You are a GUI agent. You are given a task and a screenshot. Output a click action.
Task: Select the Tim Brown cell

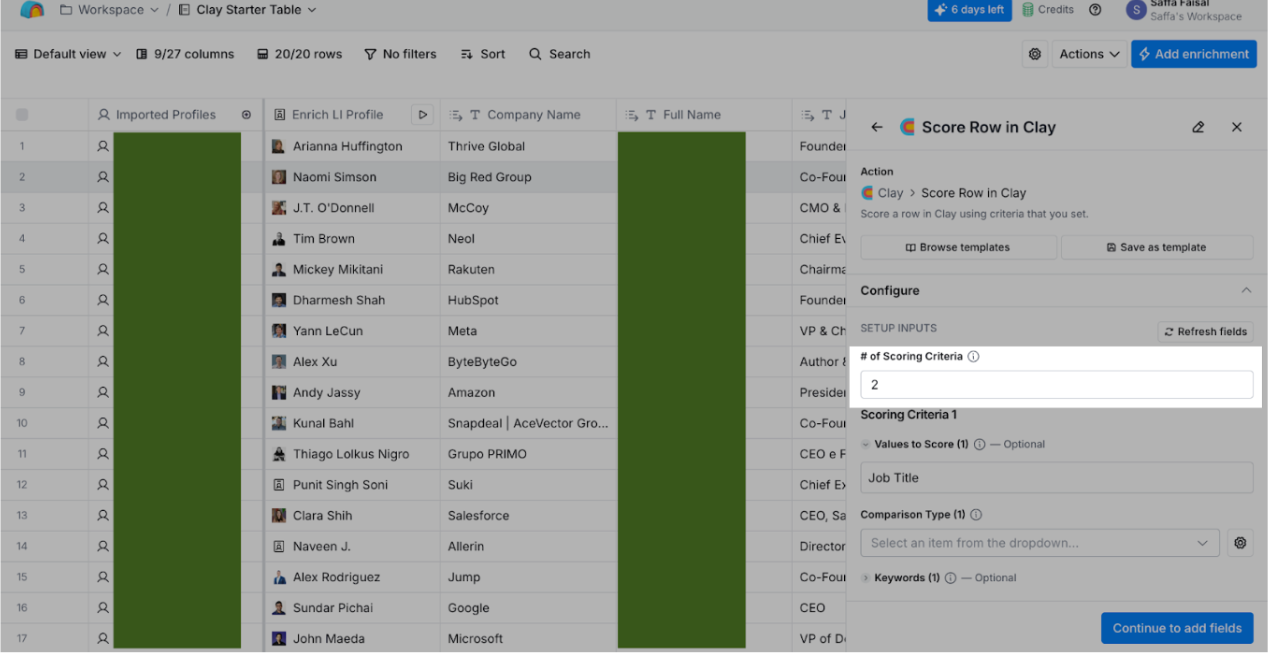[352, 239]
